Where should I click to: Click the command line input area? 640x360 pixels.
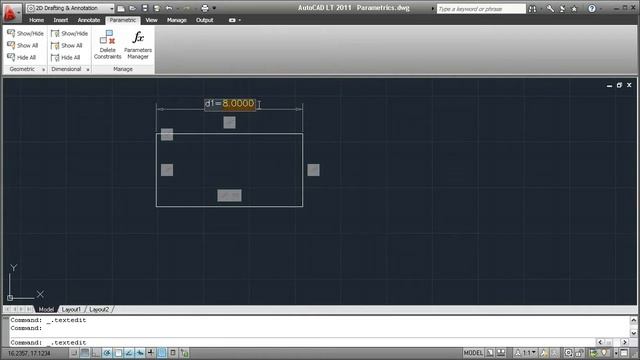pos(302,342)
